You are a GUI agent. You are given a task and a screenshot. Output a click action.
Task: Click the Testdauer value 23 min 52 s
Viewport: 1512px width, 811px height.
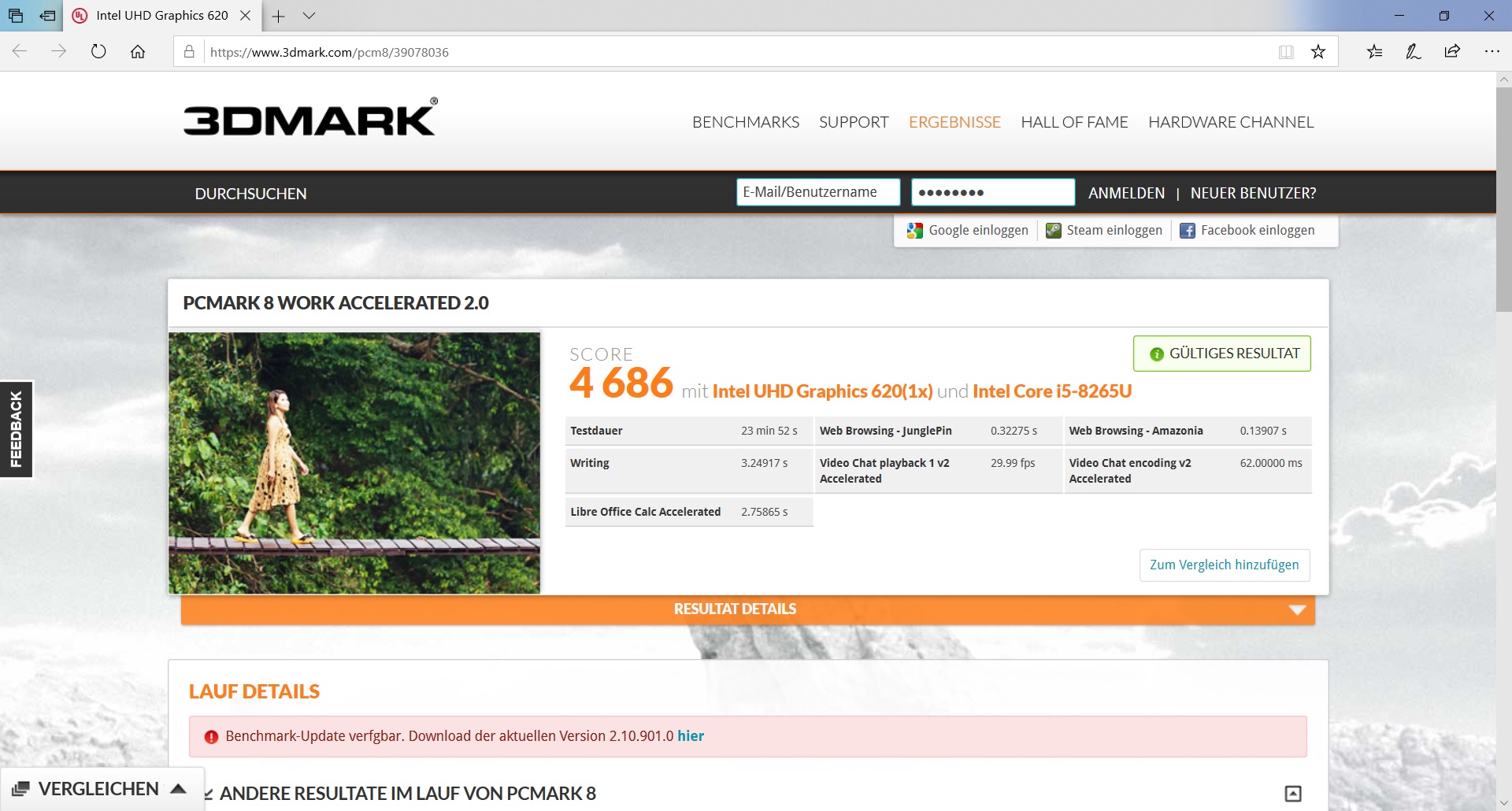[x=769, y=431]
